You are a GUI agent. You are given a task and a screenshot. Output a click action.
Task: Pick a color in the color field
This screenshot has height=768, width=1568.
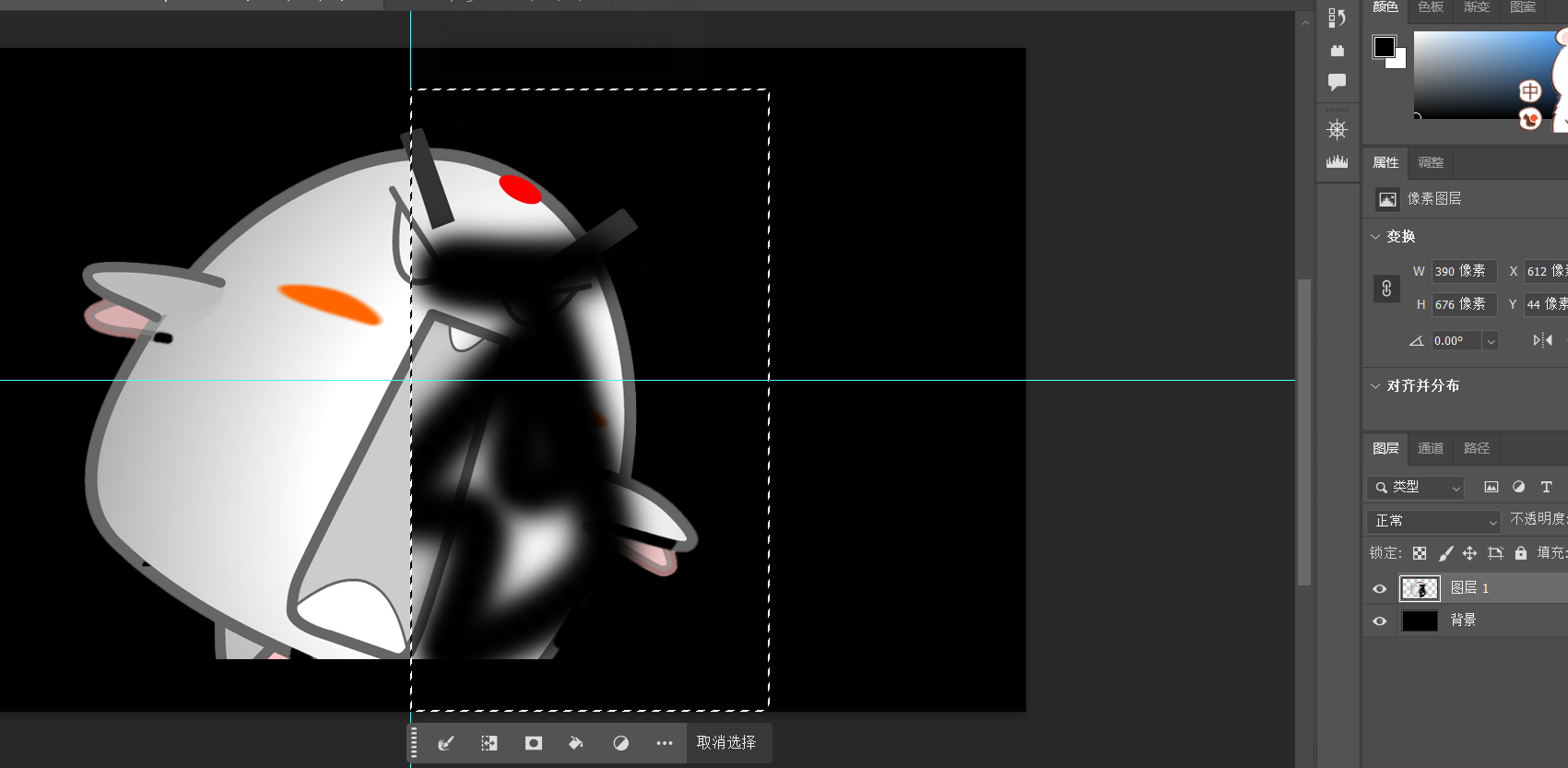point(1484,75)
